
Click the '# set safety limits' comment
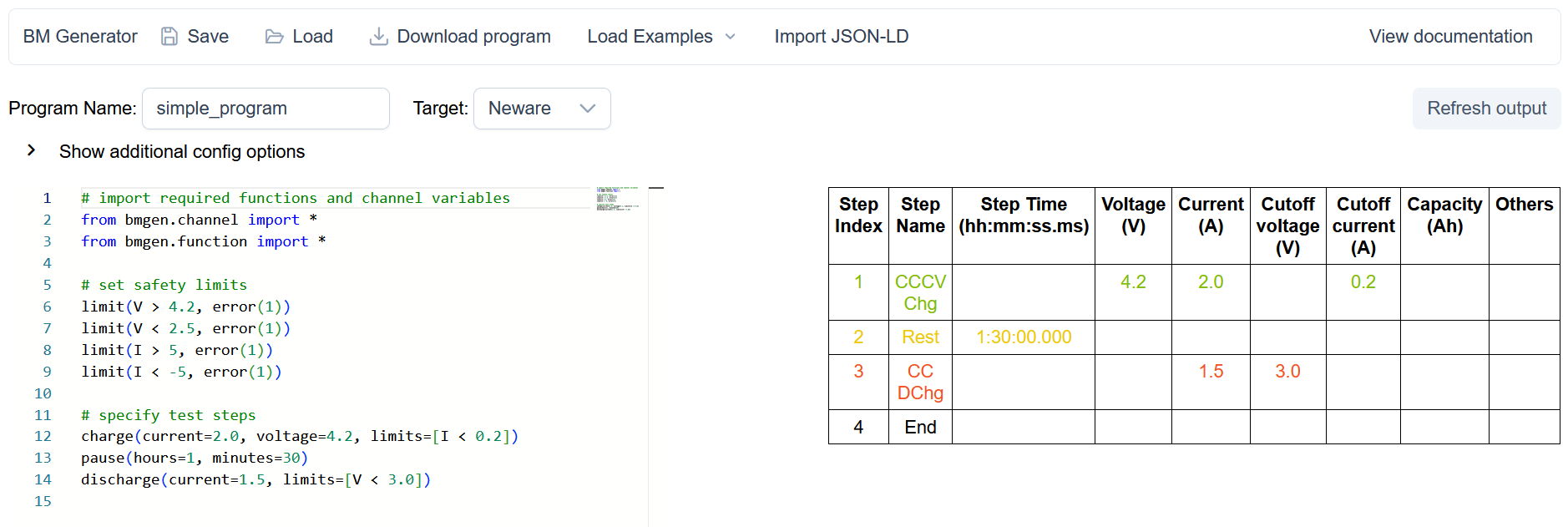(164, 285)
